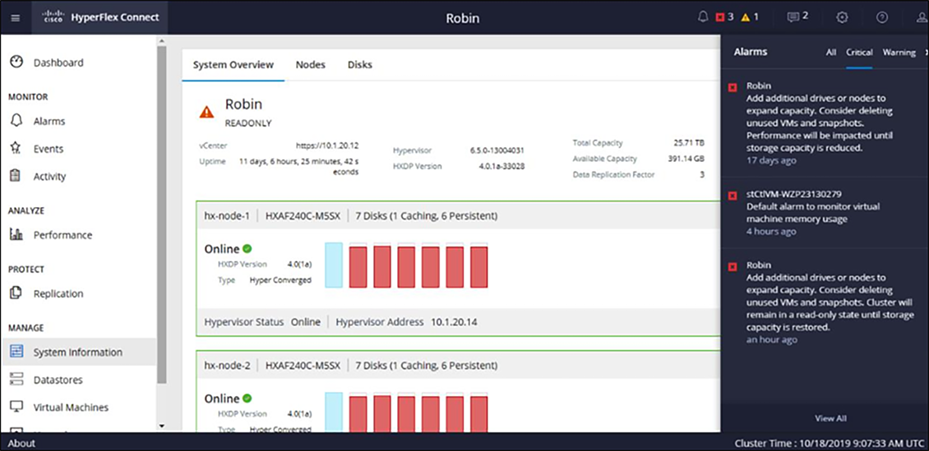Click hx-node-1 green Online status icon

247,249
